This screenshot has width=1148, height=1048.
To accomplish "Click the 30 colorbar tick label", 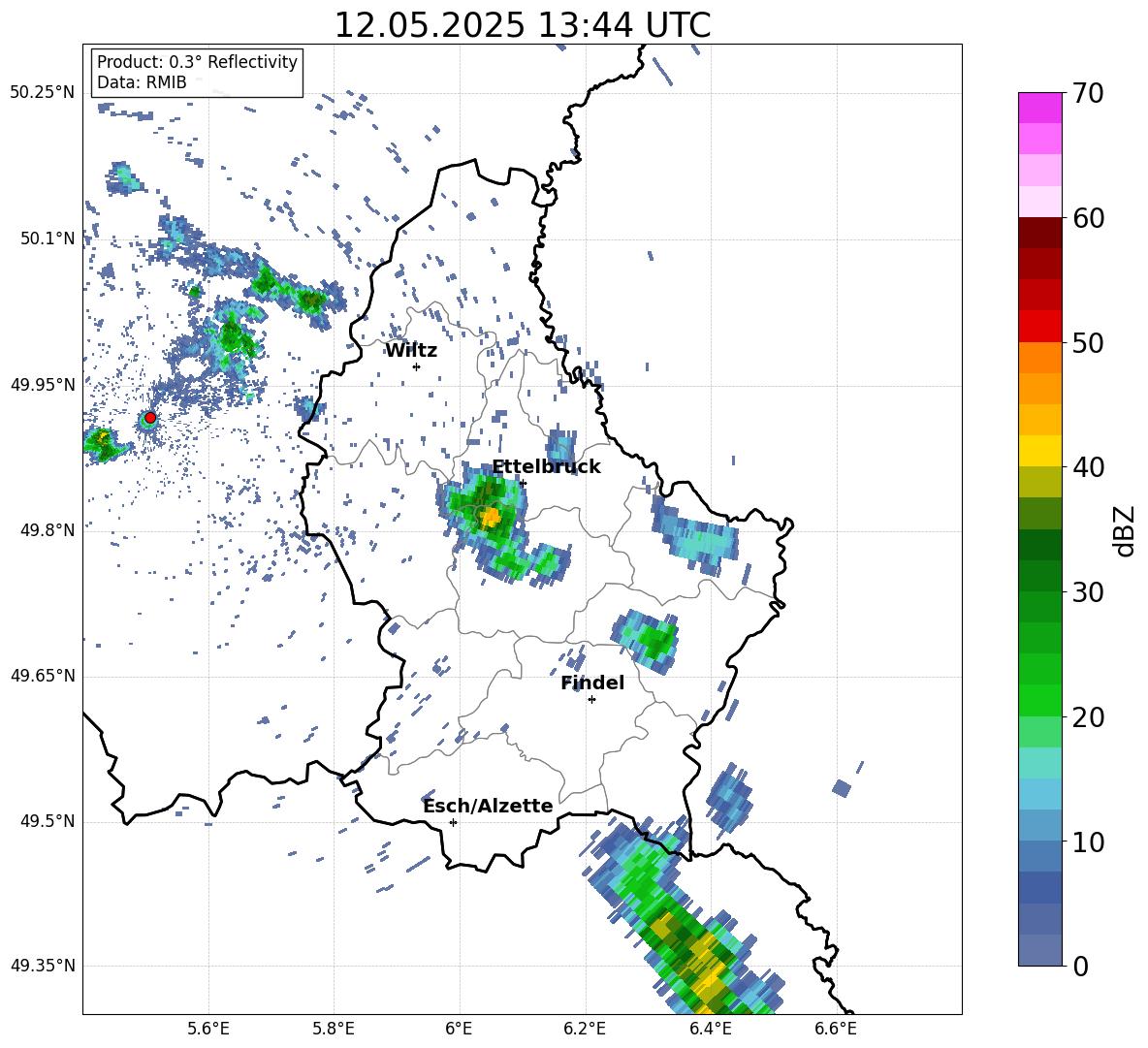I will click(1087, 592).
